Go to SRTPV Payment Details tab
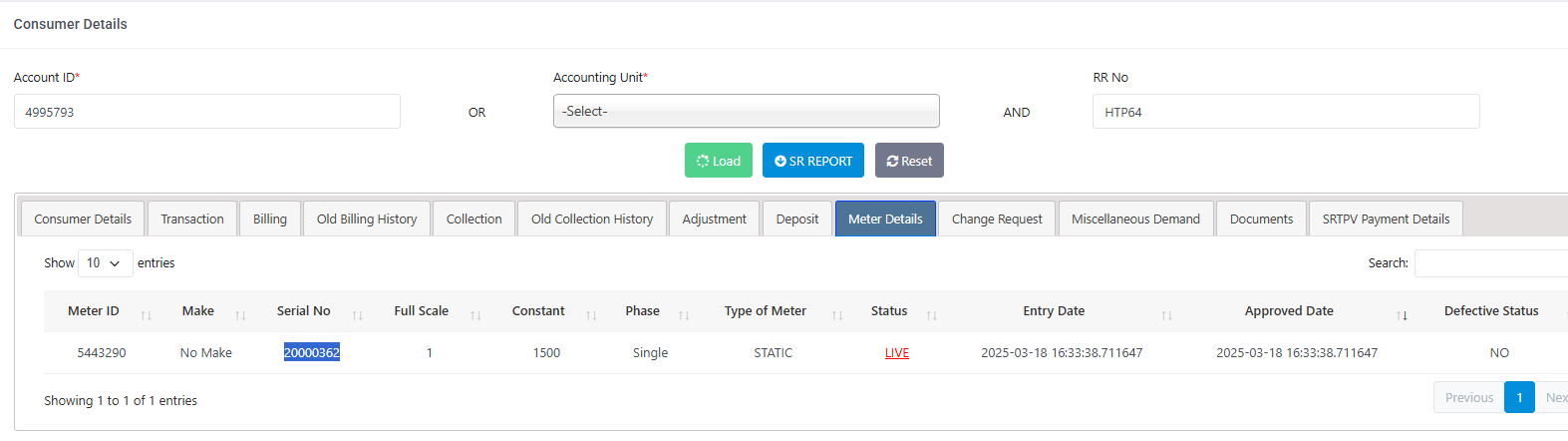This screenshot has height=441, width=1568. 1386,220
